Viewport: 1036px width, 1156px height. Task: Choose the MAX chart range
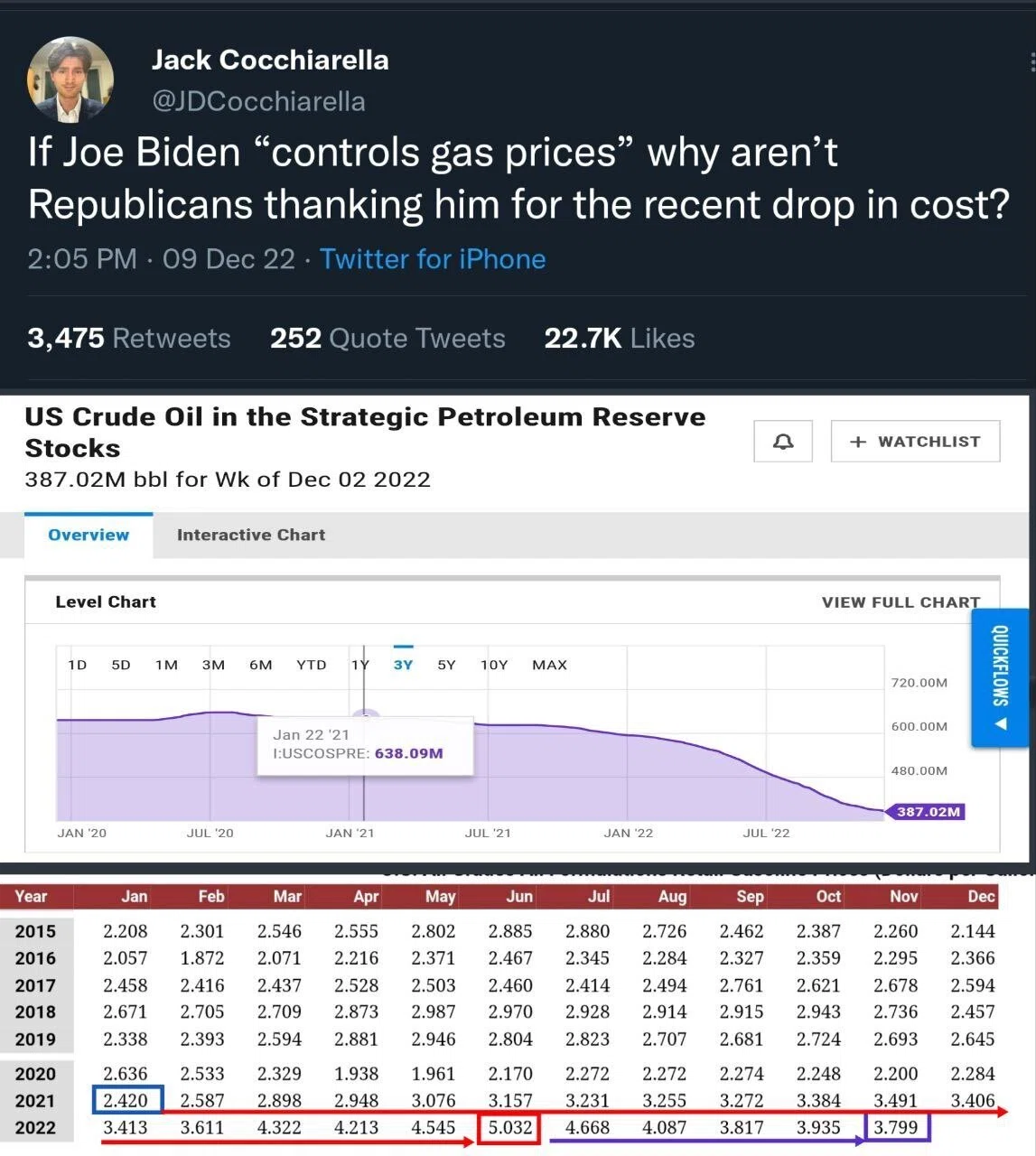(549, 665)
